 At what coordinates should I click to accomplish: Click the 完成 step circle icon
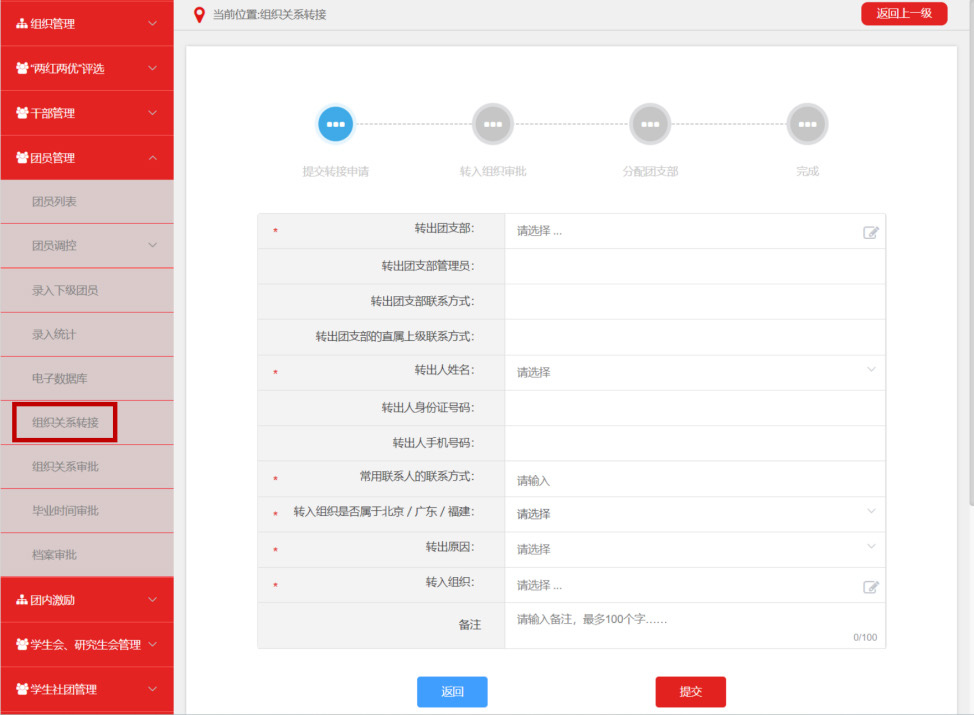(807, 124)
